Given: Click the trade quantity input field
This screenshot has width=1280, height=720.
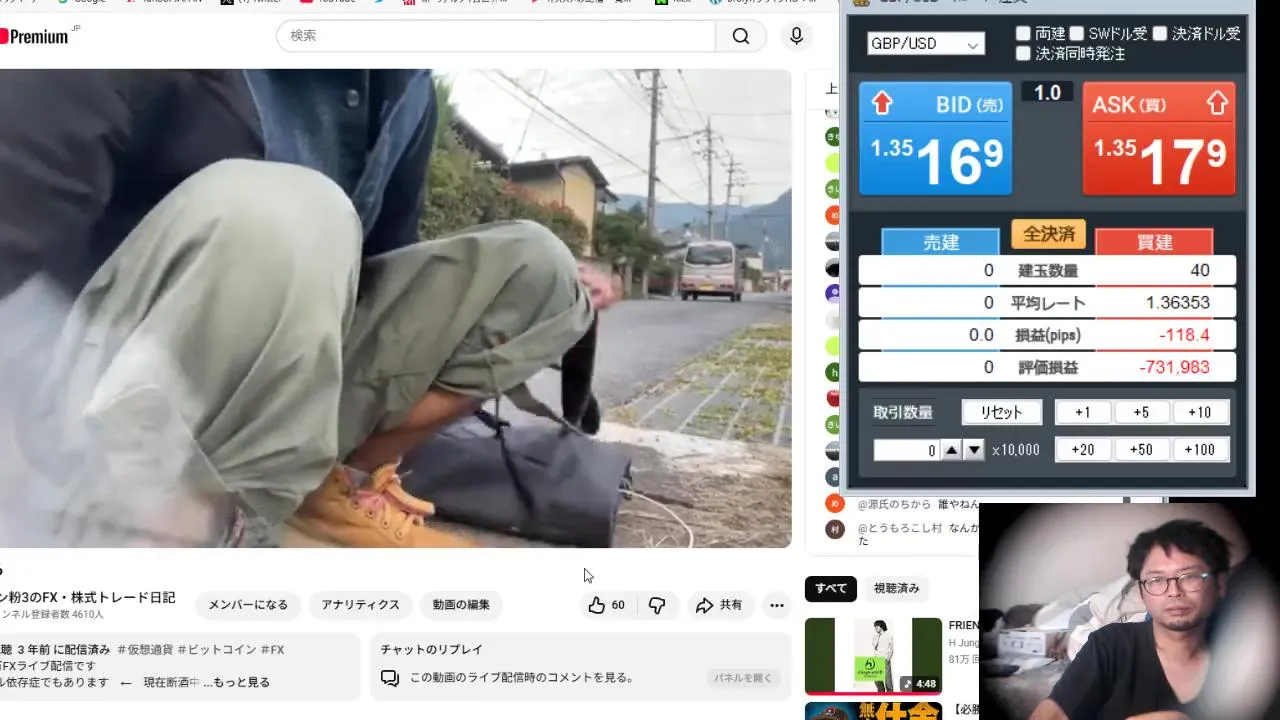Looking at the screenshot, I should tap(906, 450).
